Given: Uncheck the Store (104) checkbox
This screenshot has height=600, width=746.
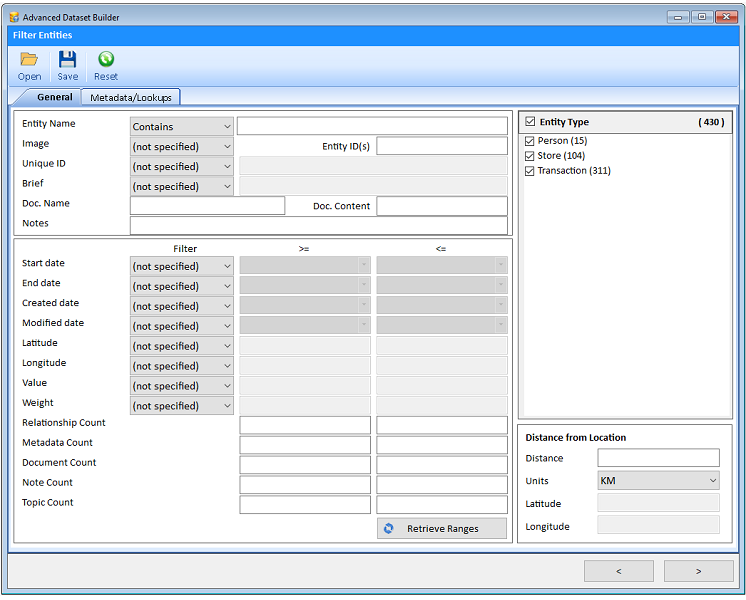Looking at the screenshot, I should [530, 156].
